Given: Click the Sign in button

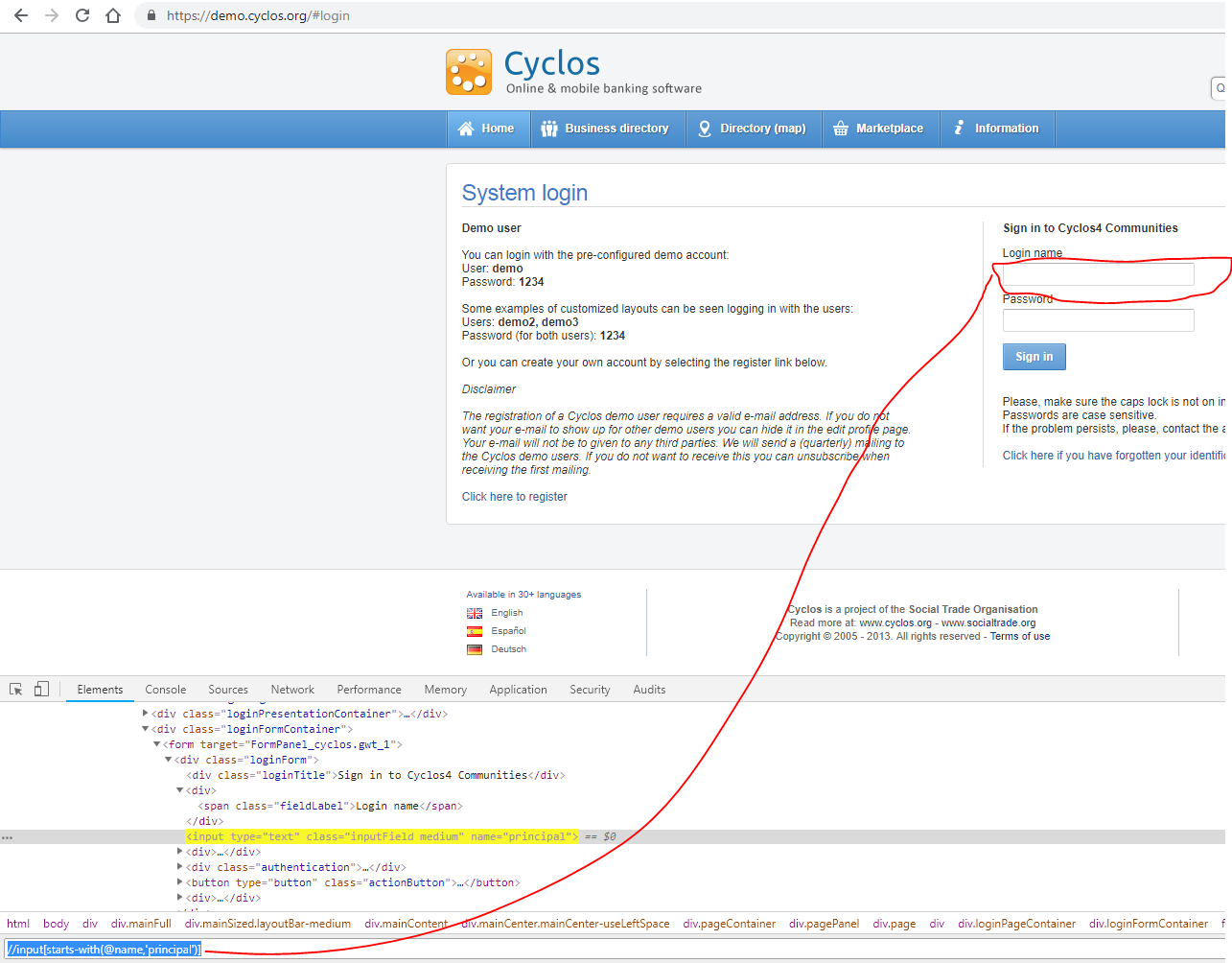Looking at the screenshot, I should click(x=1034, y=357).
